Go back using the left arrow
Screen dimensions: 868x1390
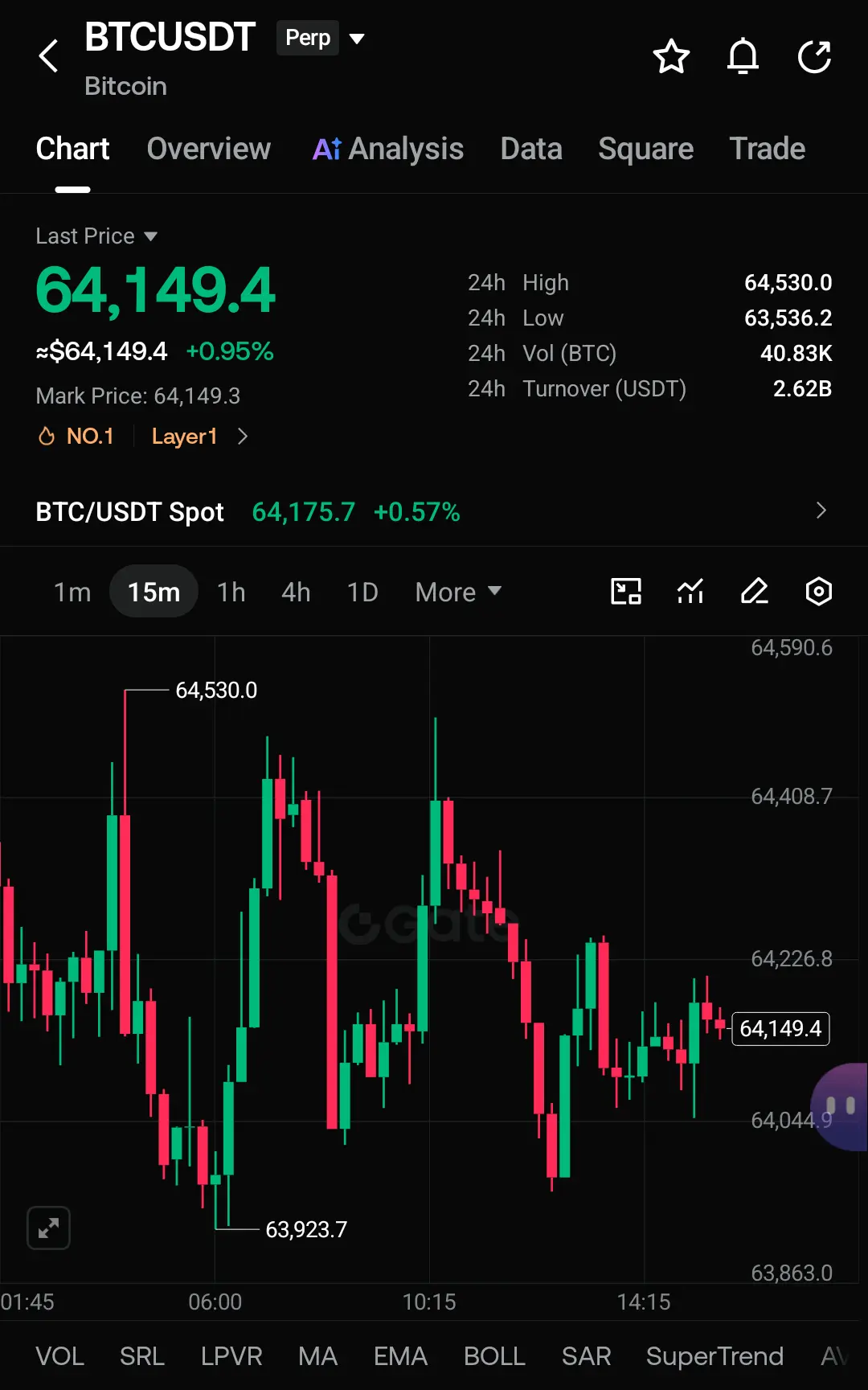click(x=49, y=56)
